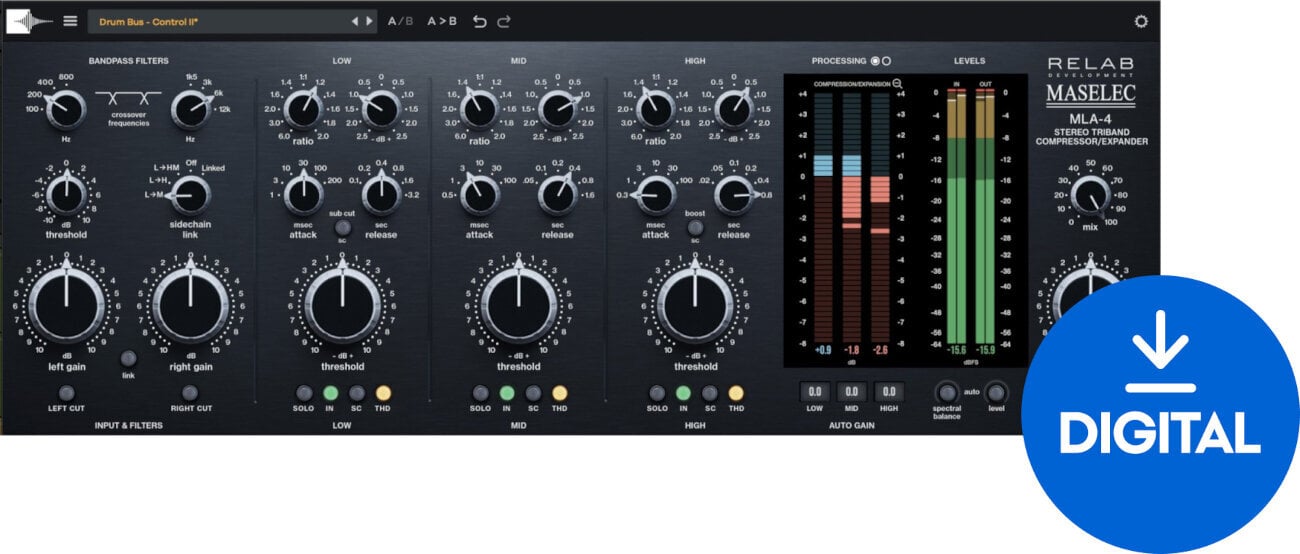
Task: Click the HIGH band threshold knob
Action: coord(695,303)
